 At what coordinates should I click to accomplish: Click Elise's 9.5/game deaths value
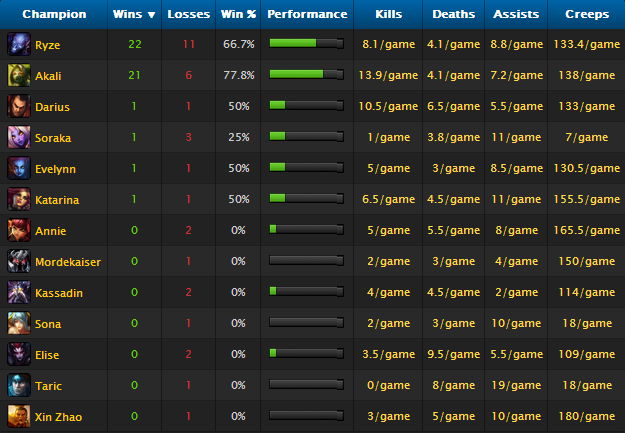[x=454, y=354]
